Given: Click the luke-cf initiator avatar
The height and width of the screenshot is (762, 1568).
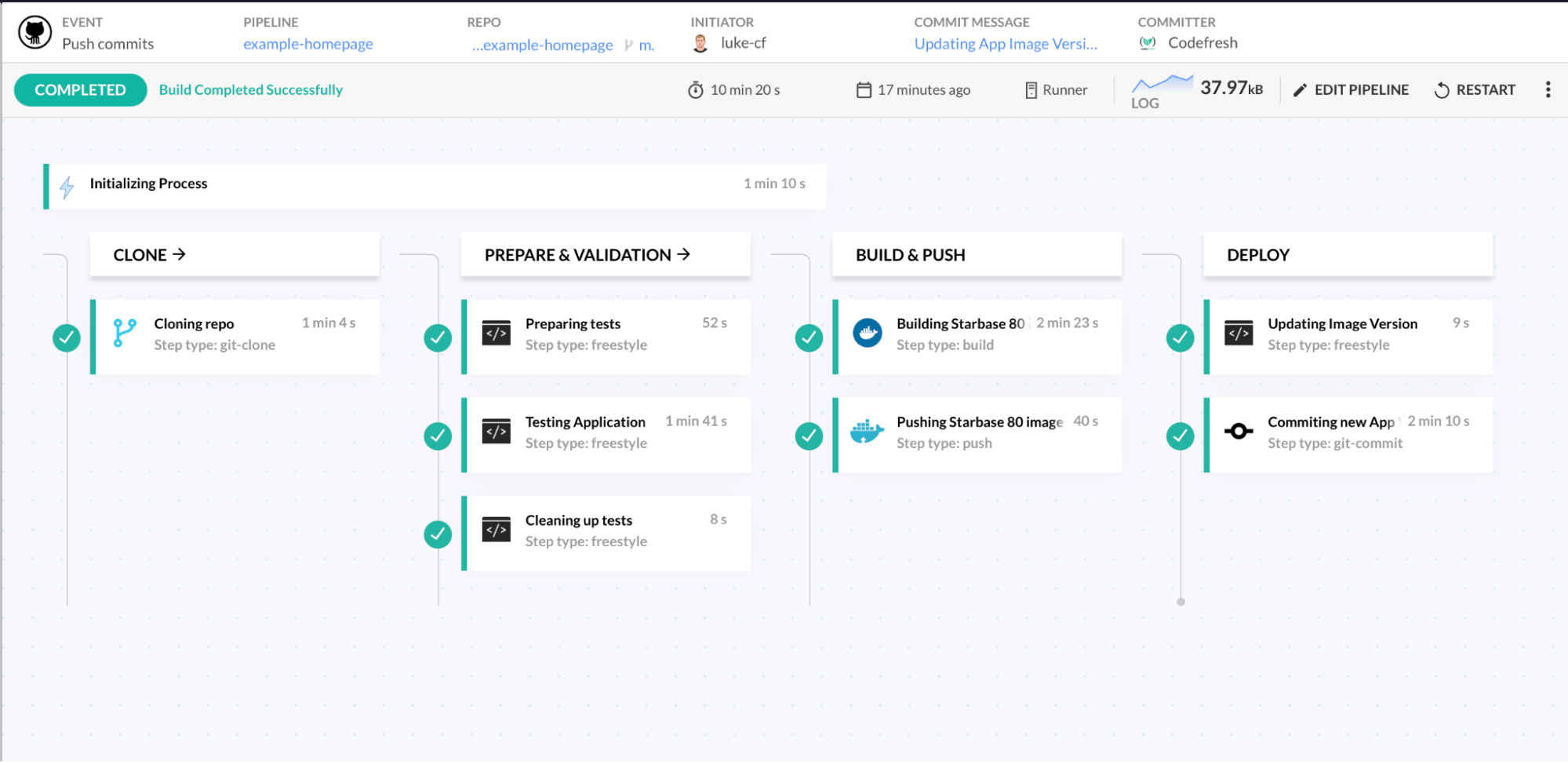Looking at the screenshot, I should click(x=700, y=42).
